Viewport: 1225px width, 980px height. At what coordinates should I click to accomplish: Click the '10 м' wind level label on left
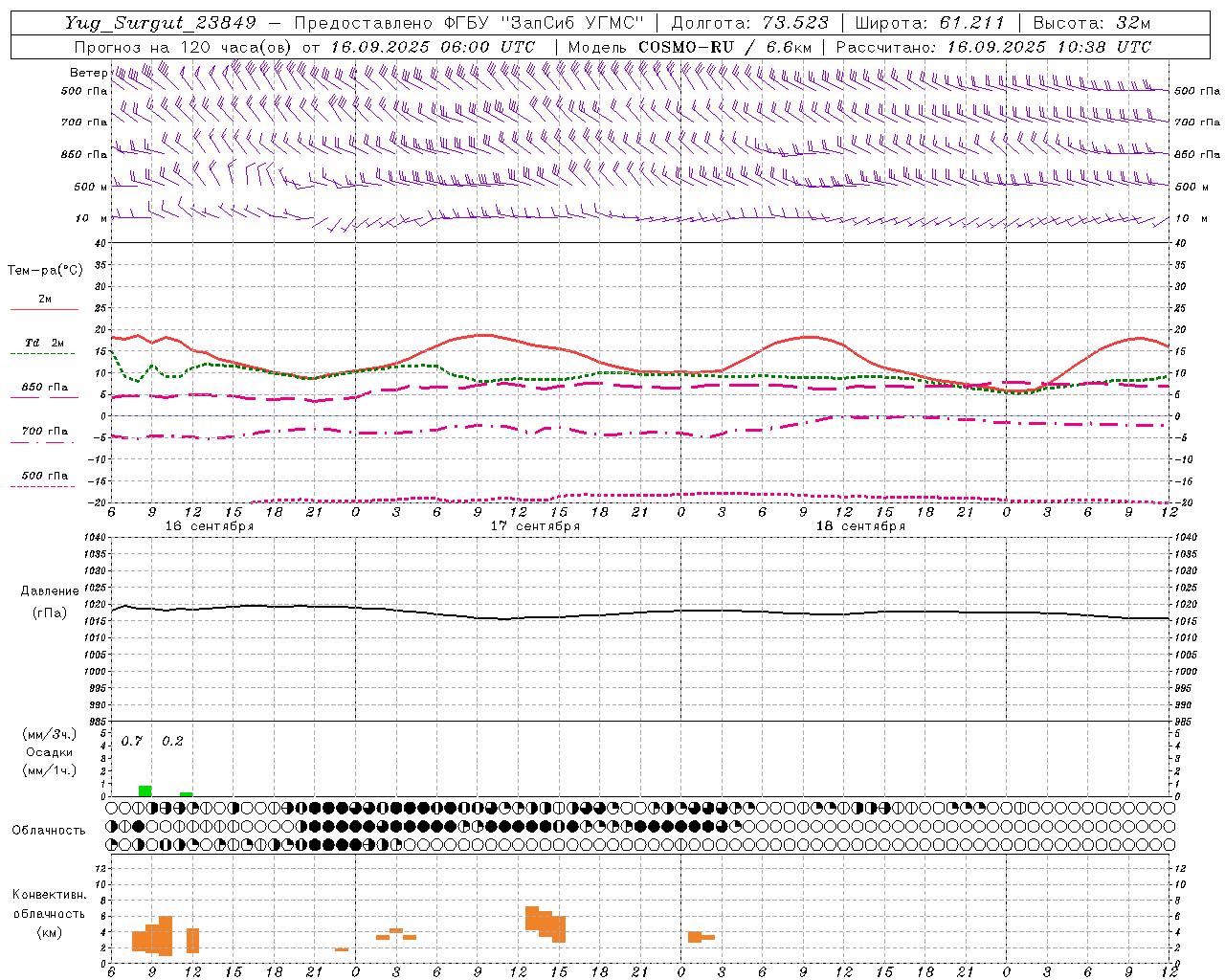pyautogui.click(x=92, y=218)
